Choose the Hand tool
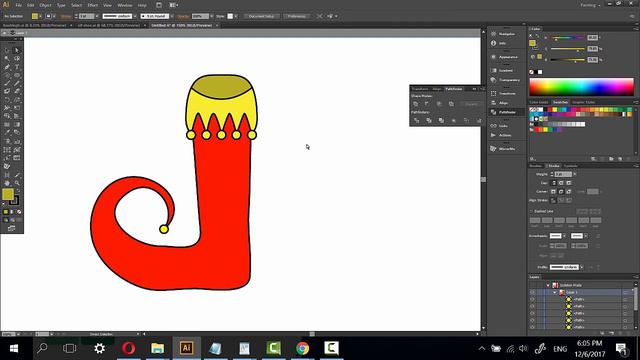 click(x=7, y=183)
